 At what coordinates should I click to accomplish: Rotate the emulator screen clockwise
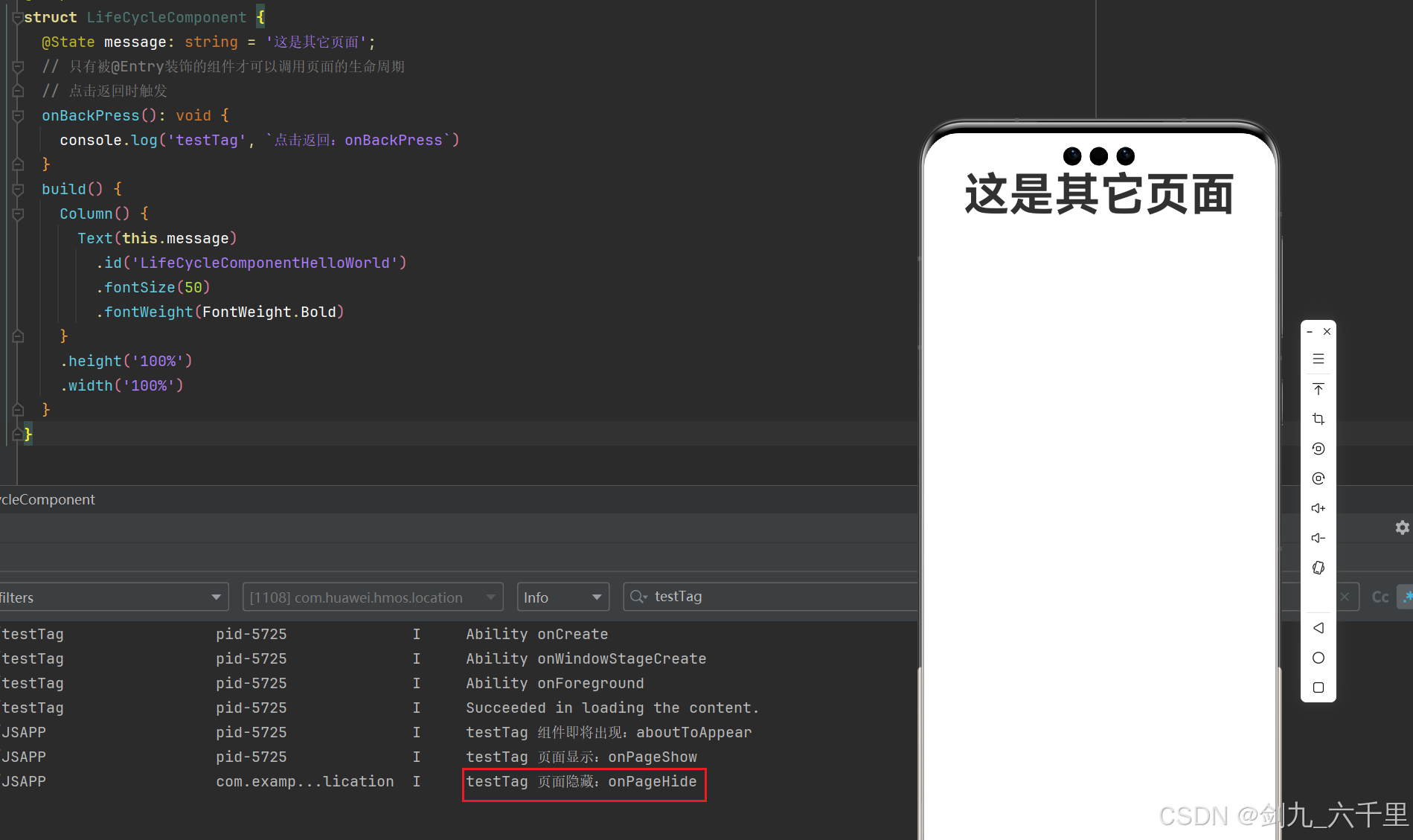point(1318,478)
